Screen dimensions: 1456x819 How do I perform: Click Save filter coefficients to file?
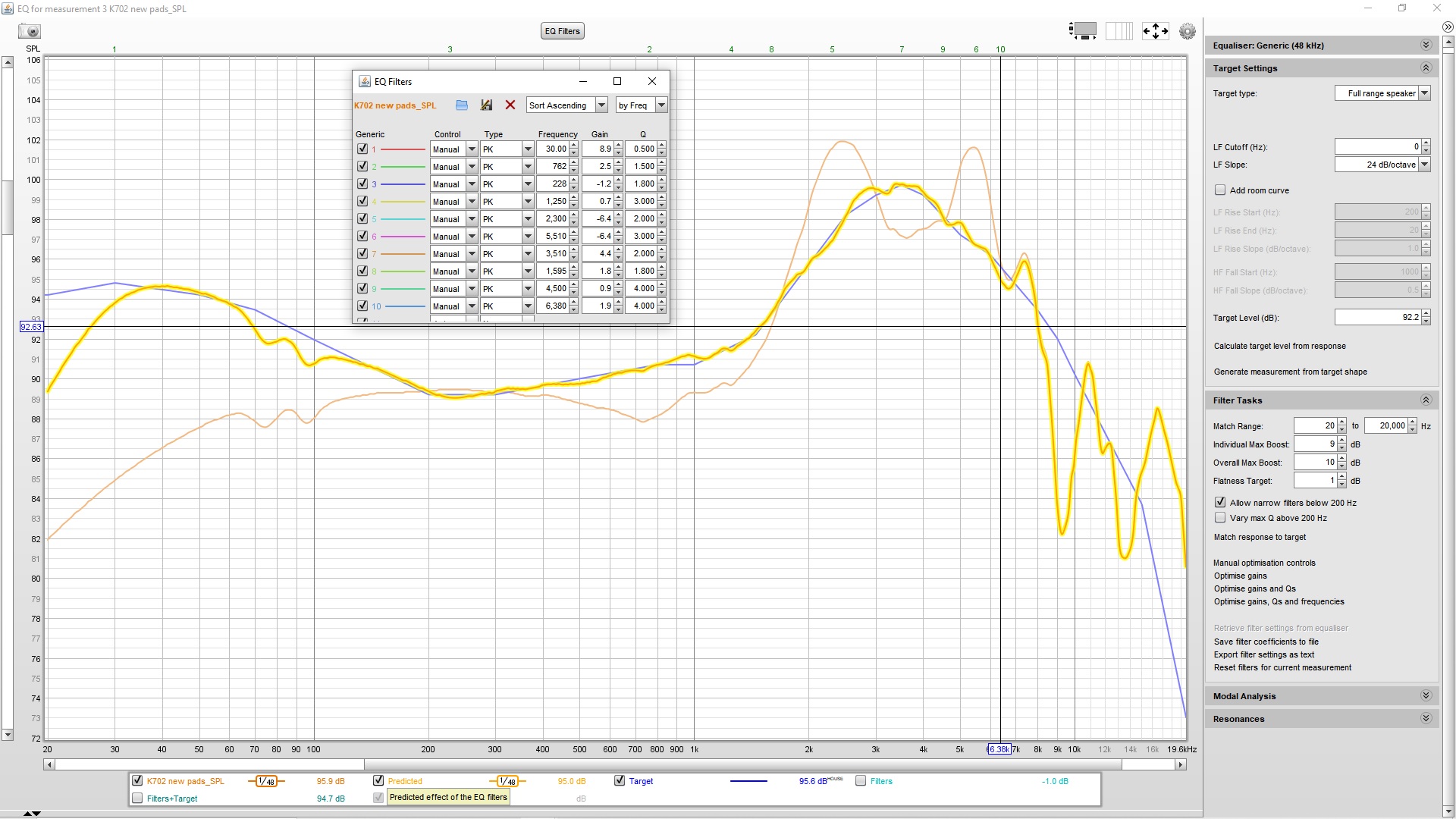1266,642
